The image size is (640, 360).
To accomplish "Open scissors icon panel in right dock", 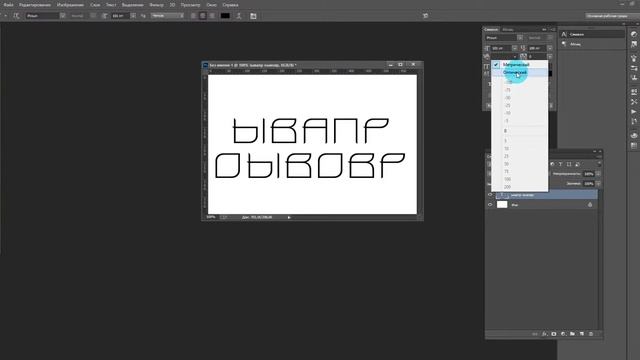I will (x=634, y=102).
